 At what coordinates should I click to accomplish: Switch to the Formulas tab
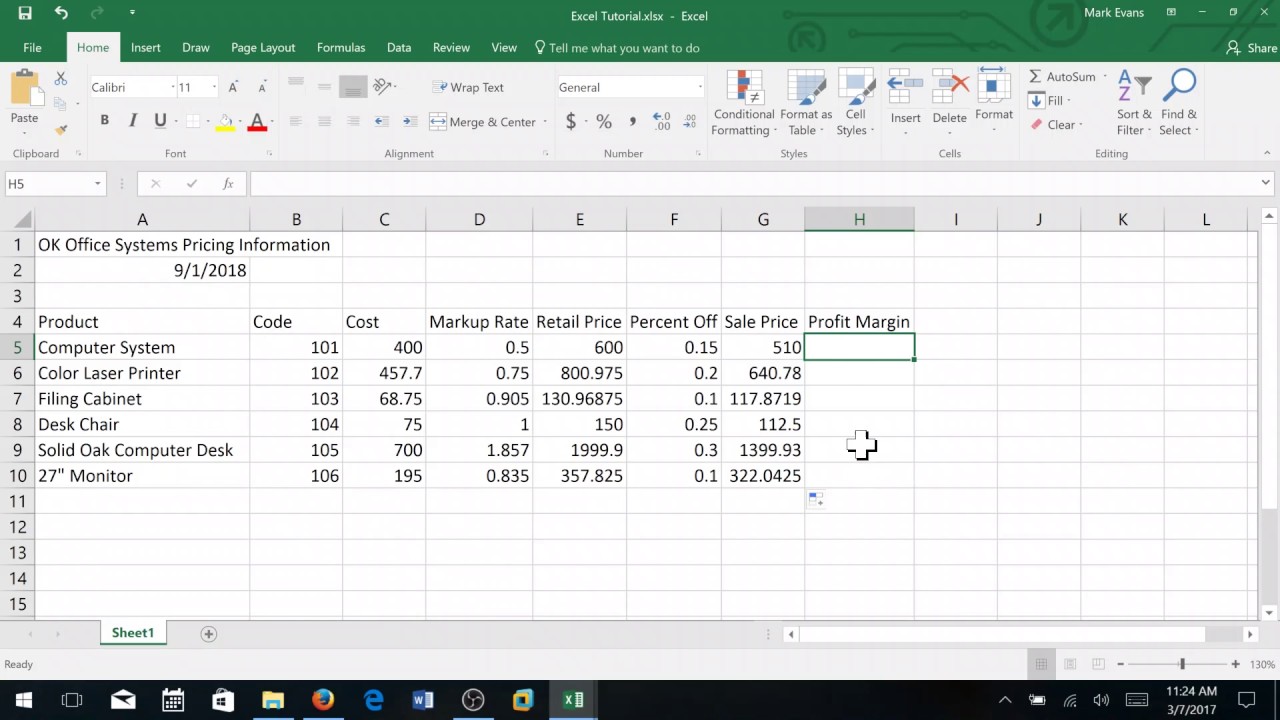point(341,47)
